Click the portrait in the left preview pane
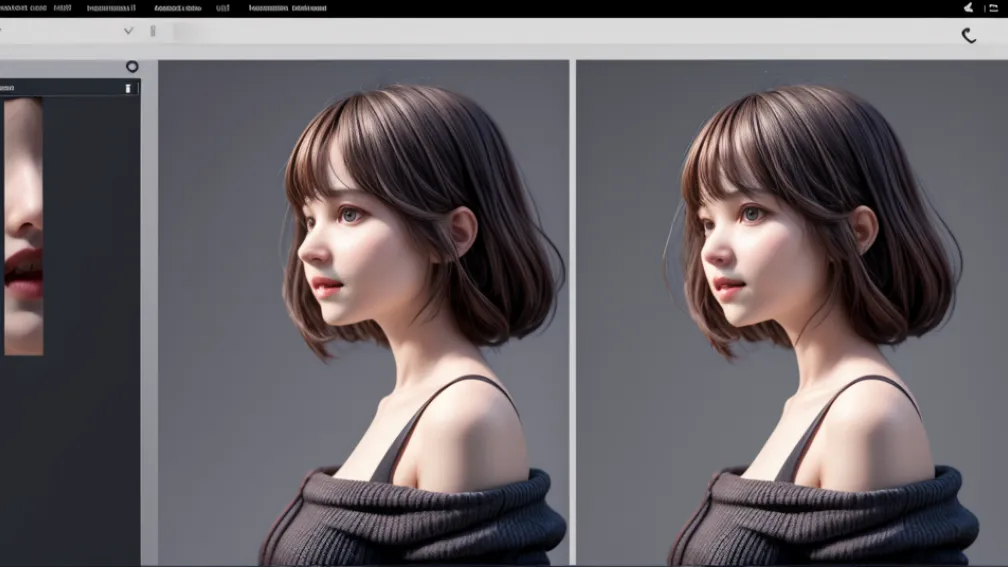The height and width of the screenshot is (567, 1008). pos(364,313)
